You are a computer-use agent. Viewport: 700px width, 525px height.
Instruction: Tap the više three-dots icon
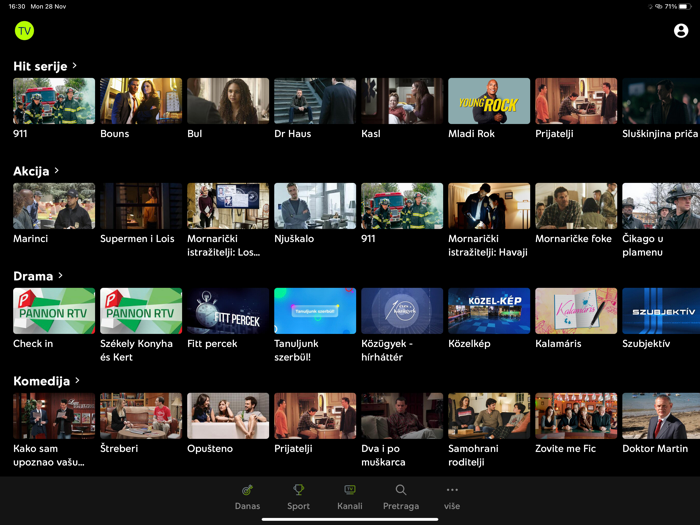pos(452,490)
